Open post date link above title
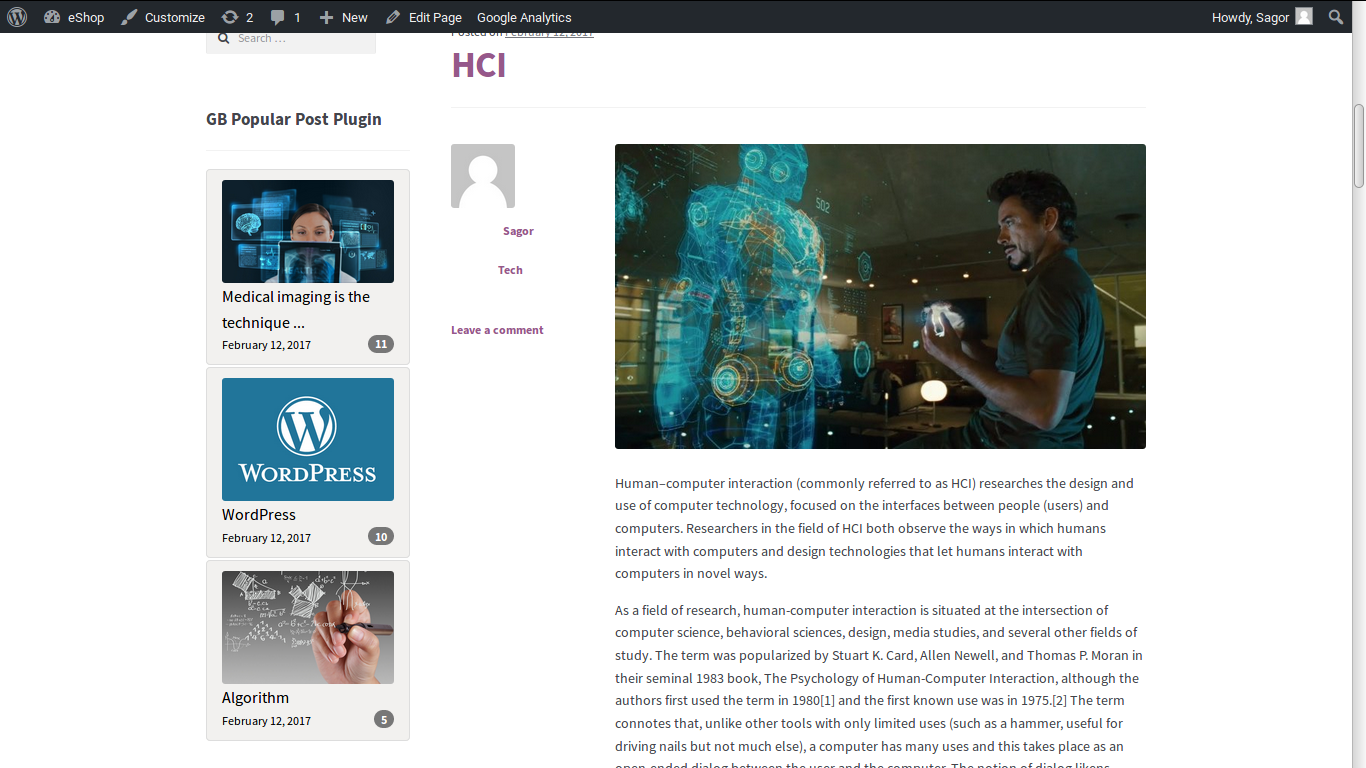This screenshot has height=768, width=1366. click(x=549, y=35)
